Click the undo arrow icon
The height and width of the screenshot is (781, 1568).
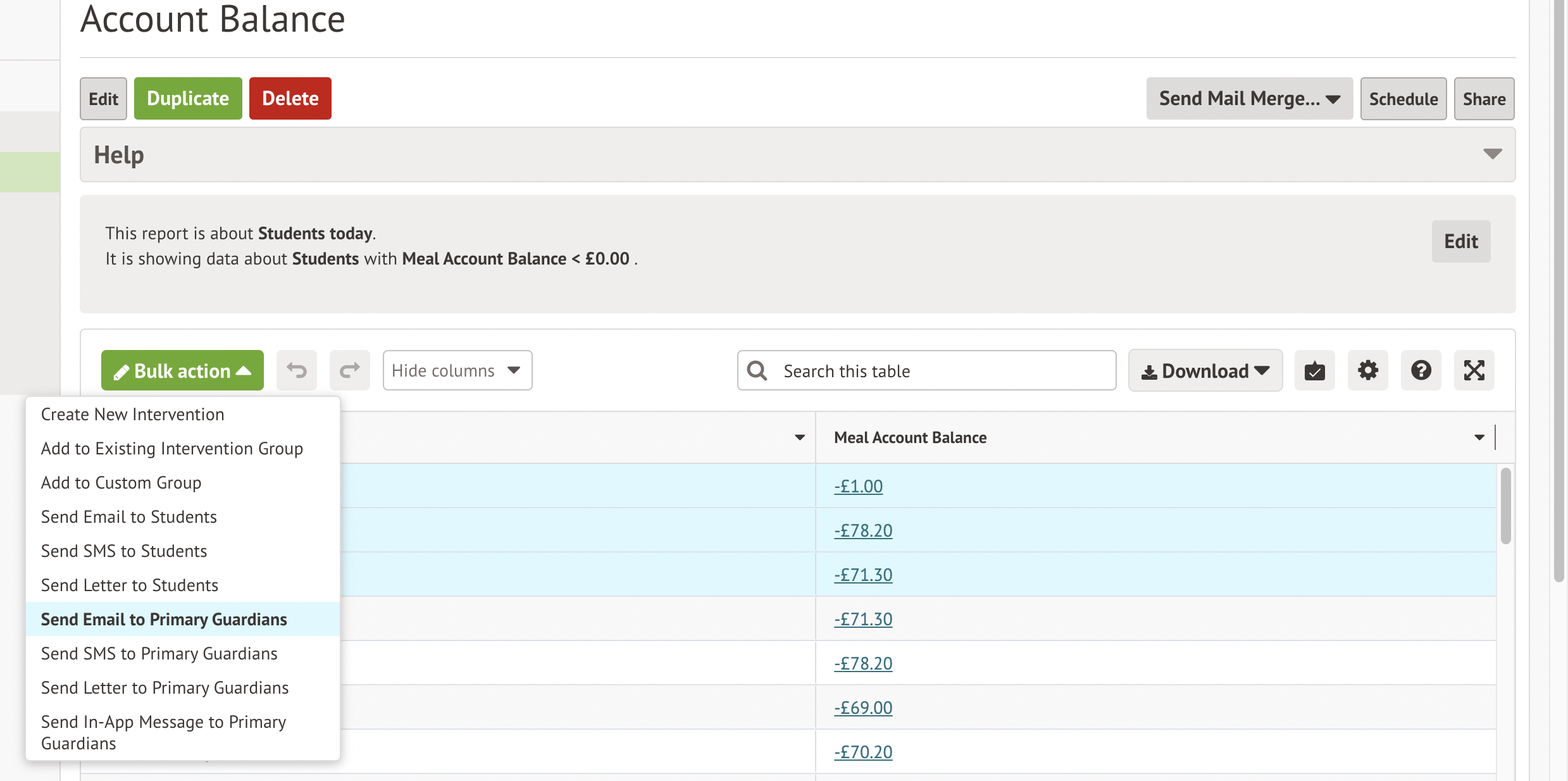pyautogui.click(x=296, y=370)
